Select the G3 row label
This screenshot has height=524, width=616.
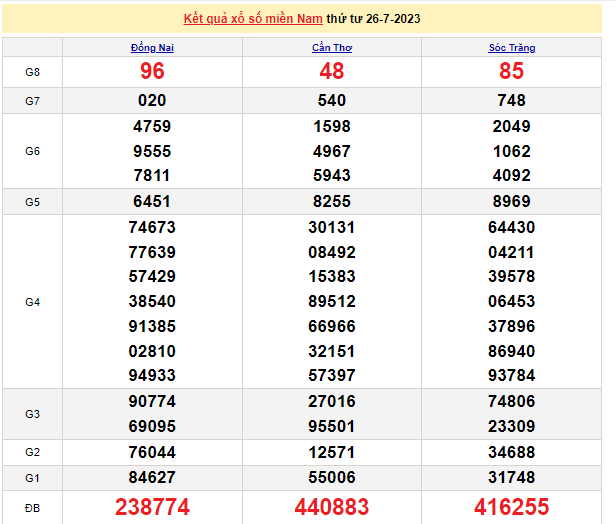[x=32, y=414]
